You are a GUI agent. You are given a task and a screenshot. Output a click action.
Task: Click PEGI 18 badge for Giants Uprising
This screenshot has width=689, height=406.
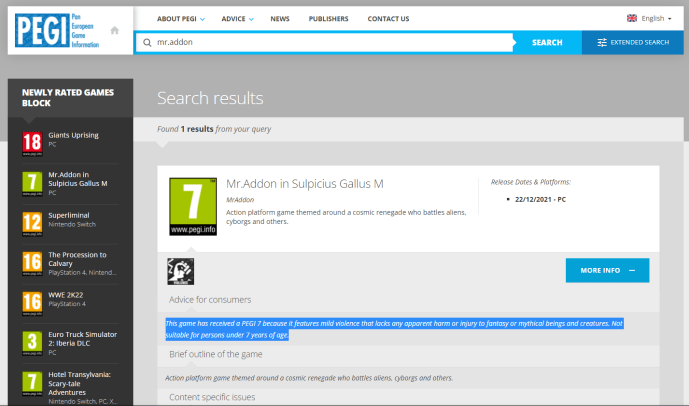click(31, 143)
